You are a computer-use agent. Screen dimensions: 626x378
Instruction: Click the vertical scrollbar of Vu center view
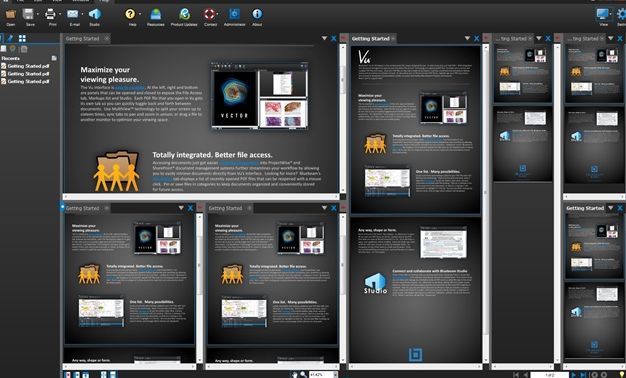[486, 204]
